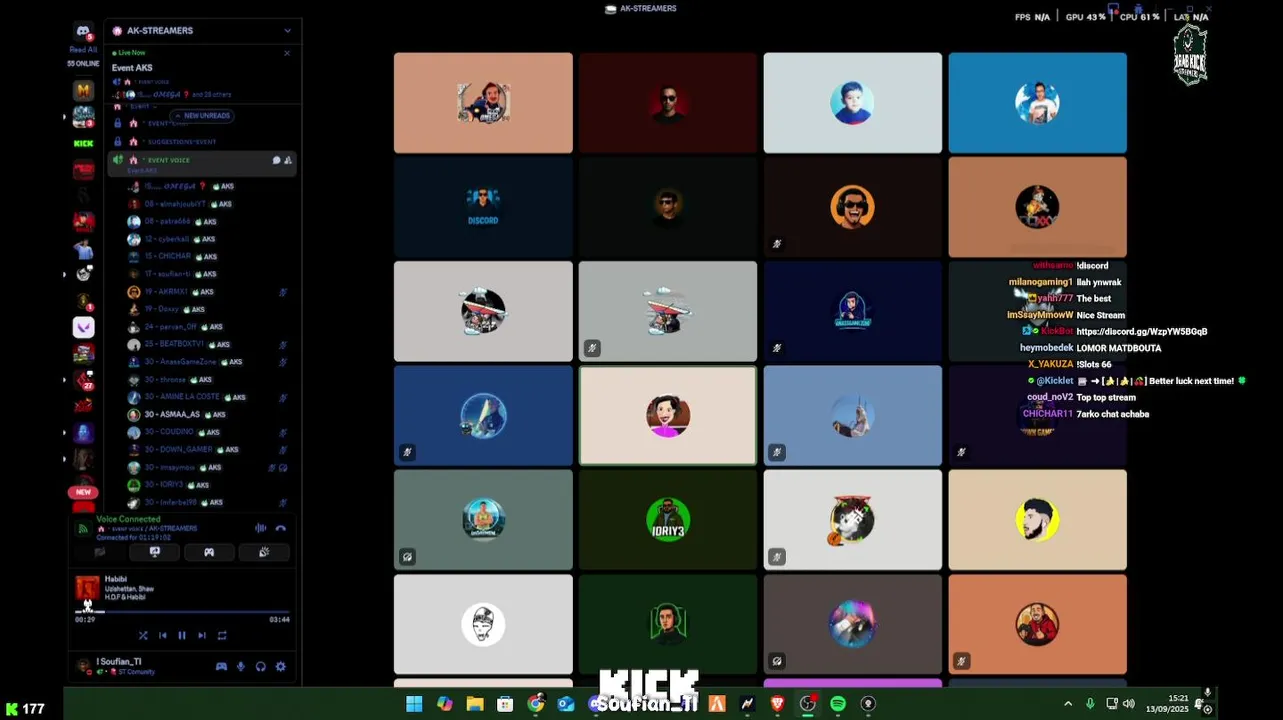Seek on the Habibi progress bar
The image size is (1283, 720).
pos(182,611)
